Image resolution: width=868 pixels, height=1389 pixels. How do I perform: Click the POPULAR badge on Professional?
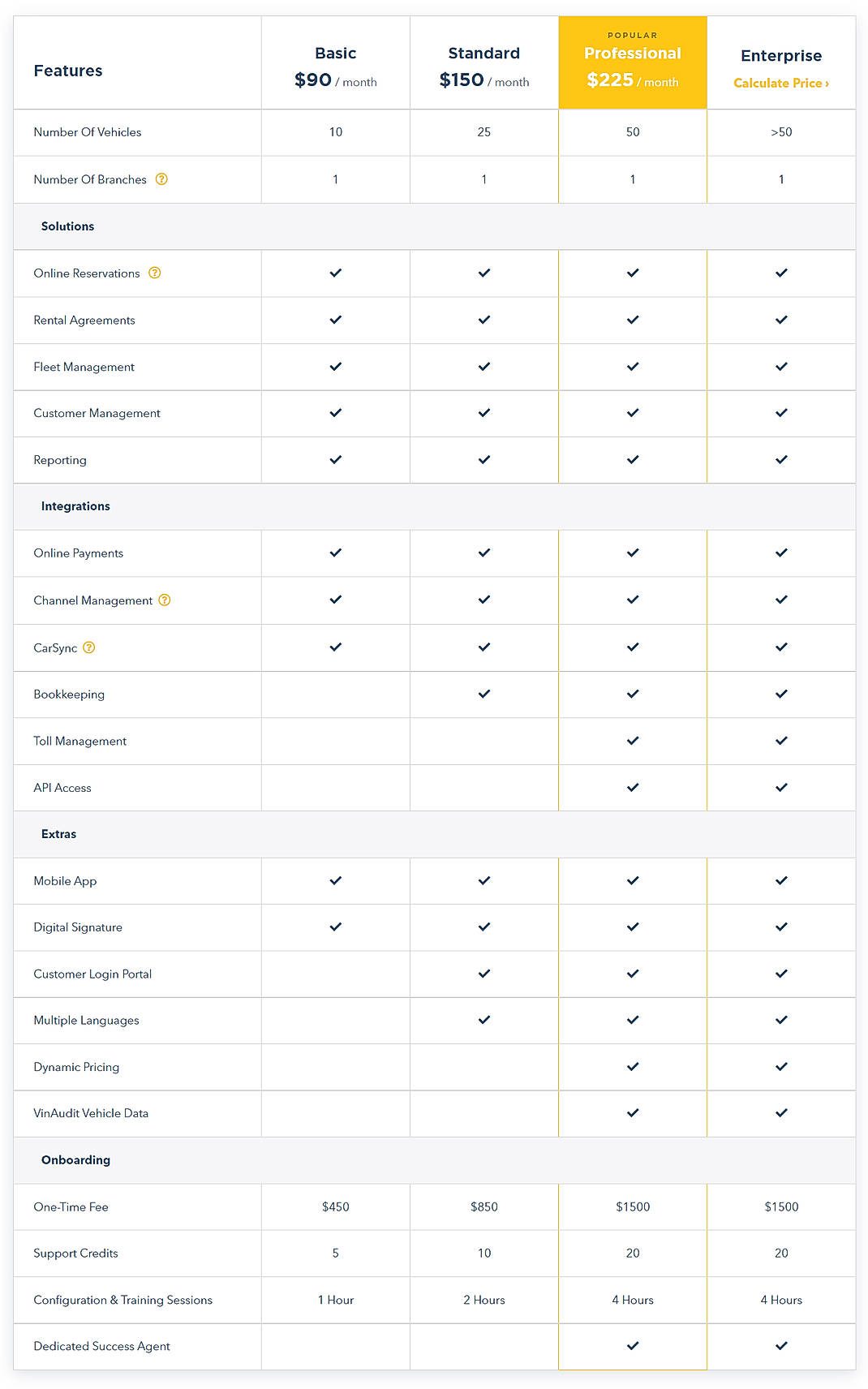click(x=632, y=35)
